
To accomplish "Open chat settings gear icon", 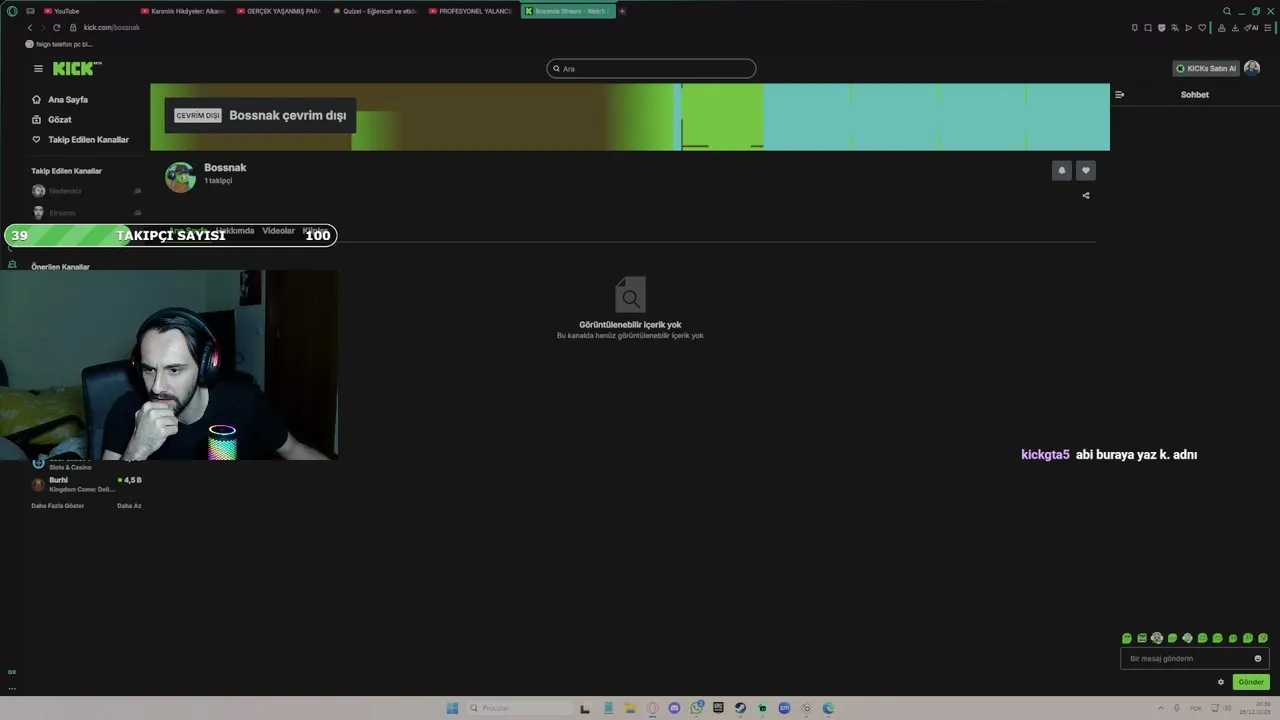I will (x=1221, y=682).
